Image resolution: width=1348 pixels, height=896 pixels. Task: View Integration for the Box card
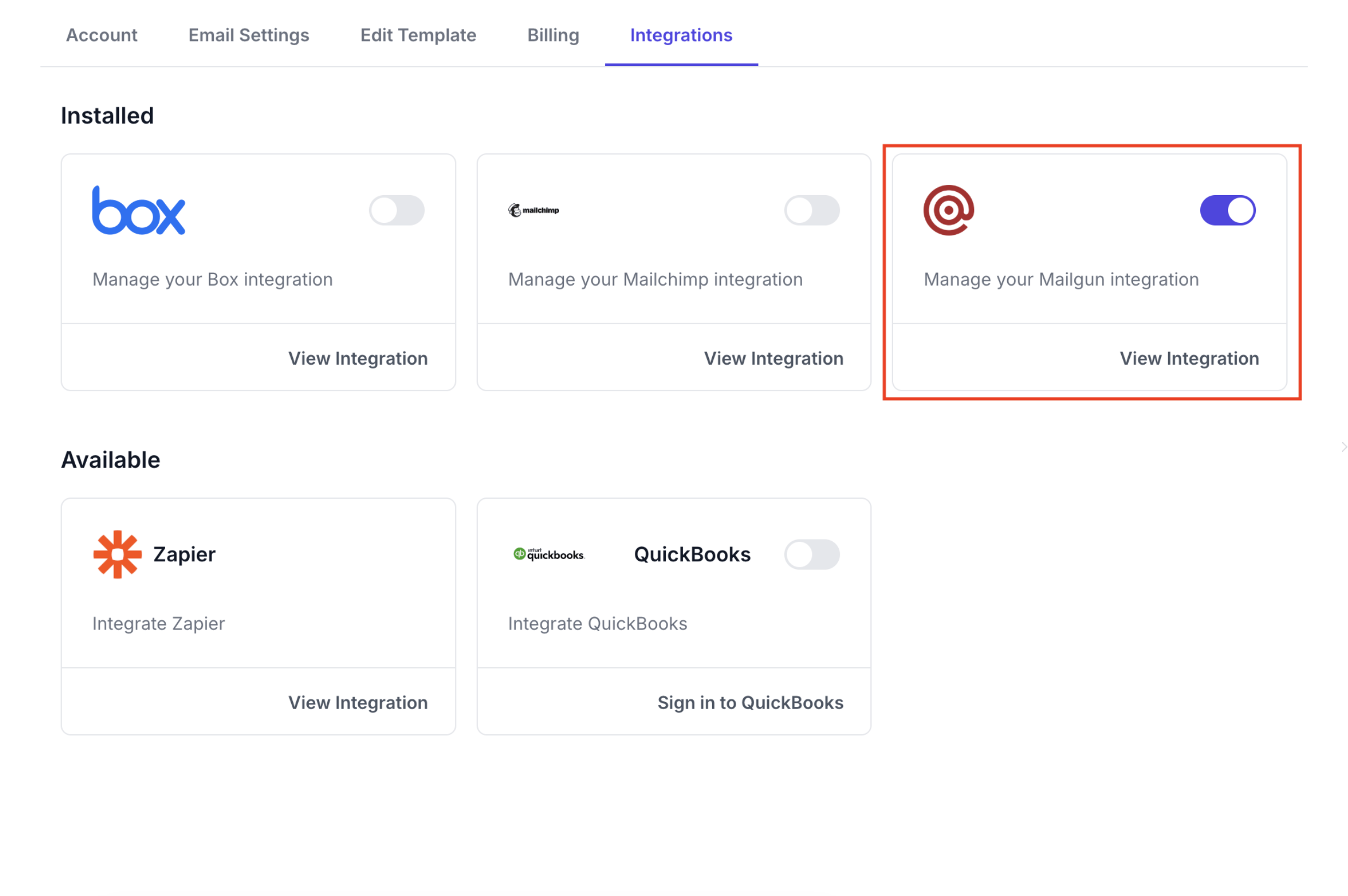click(358, 358)
